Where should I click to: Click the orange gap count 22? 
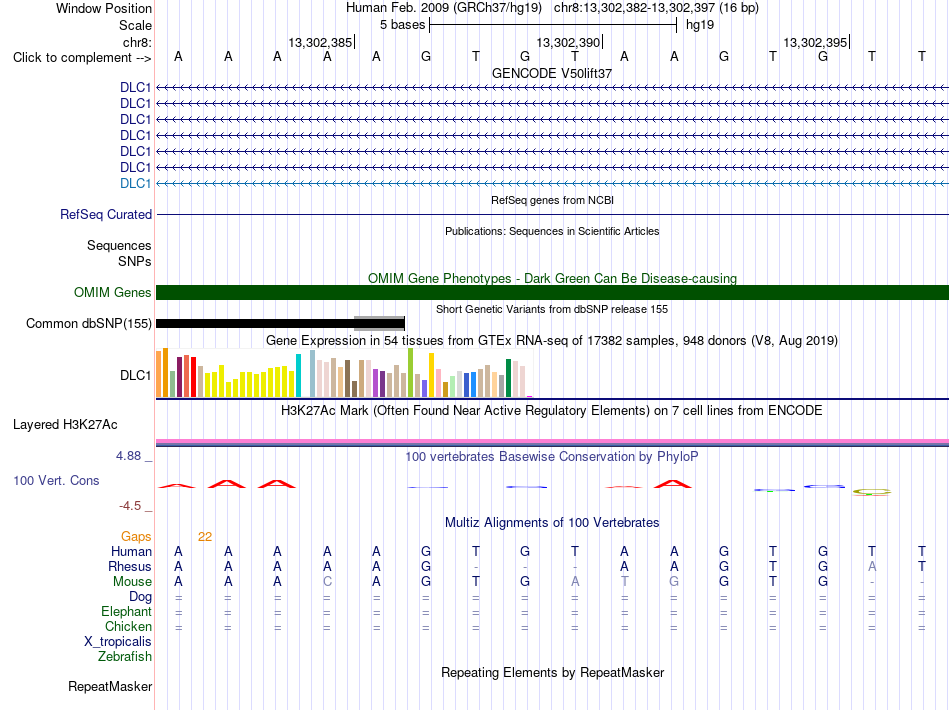[205, 537]
